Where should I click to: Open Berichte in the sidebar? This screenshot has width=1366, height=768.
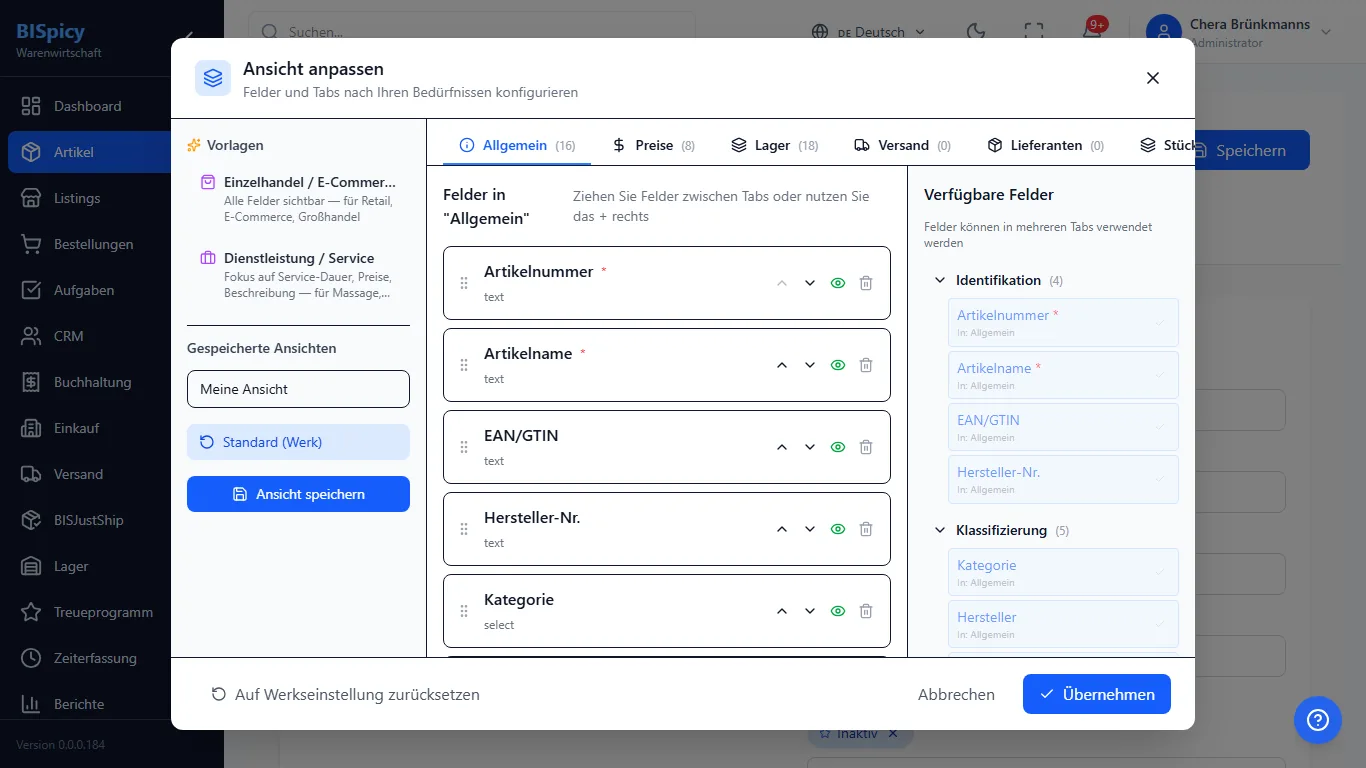[112, 704]
